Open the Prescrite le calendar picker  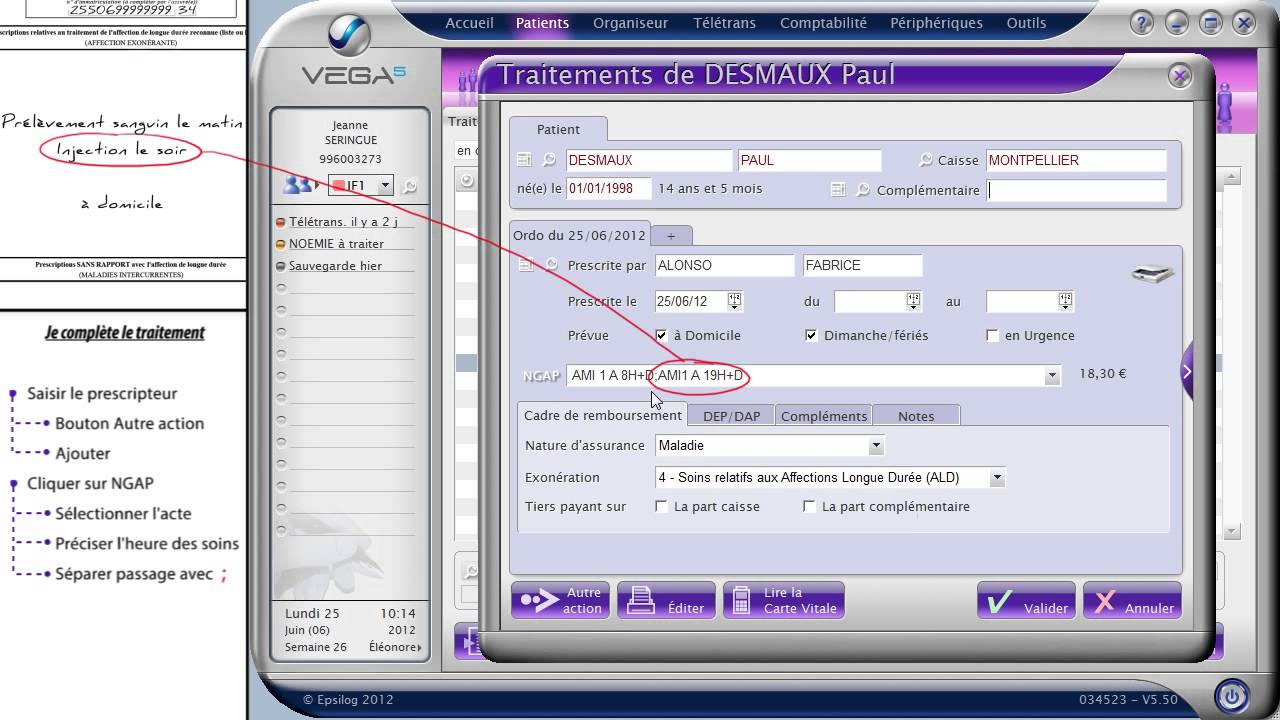click(735, 301)
